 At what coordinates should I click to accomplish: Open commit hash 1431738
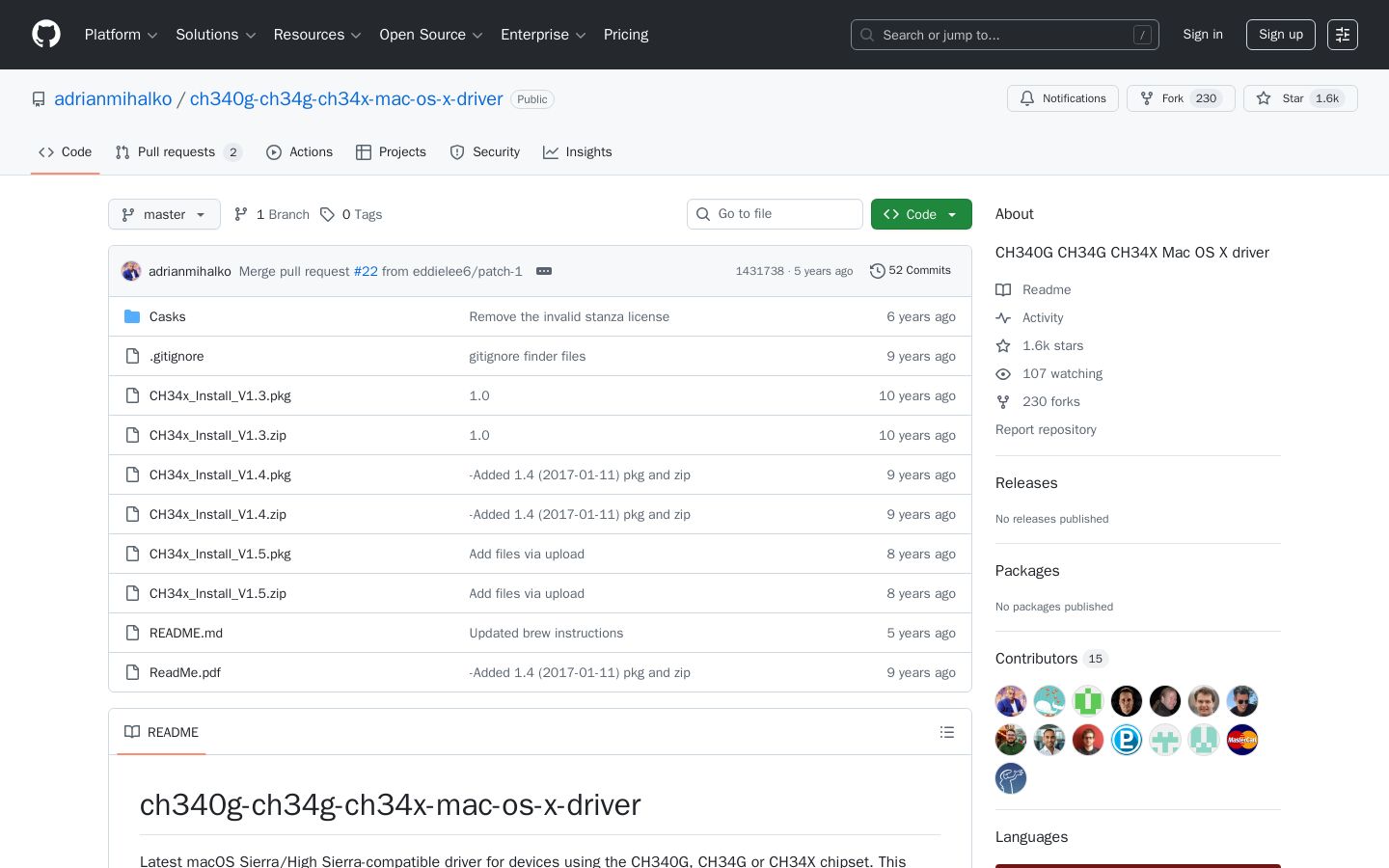pyautogui.click(x=760, y=271)
